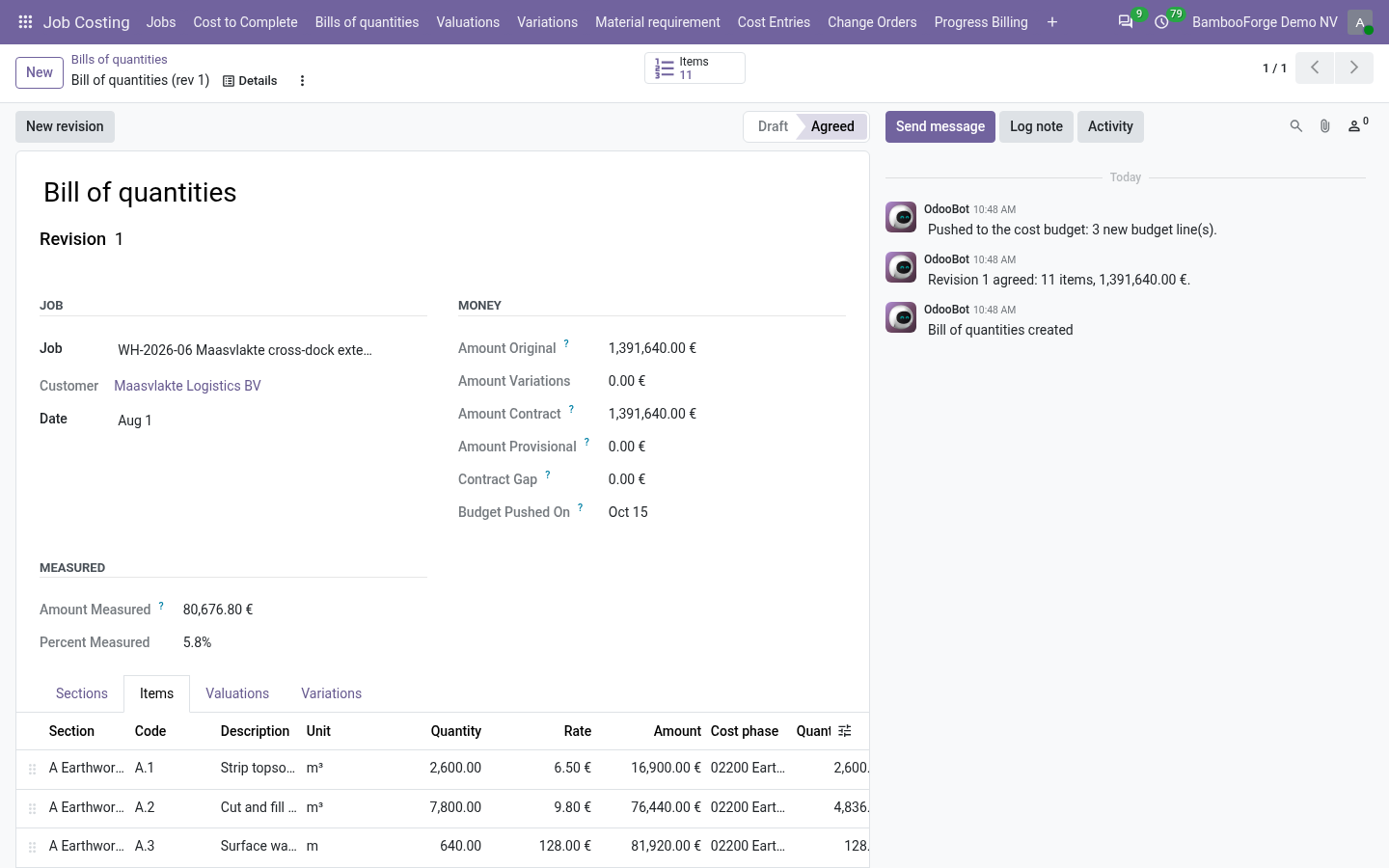Set status to Agreed
1389x868 pixels.
tap(832, 126)
